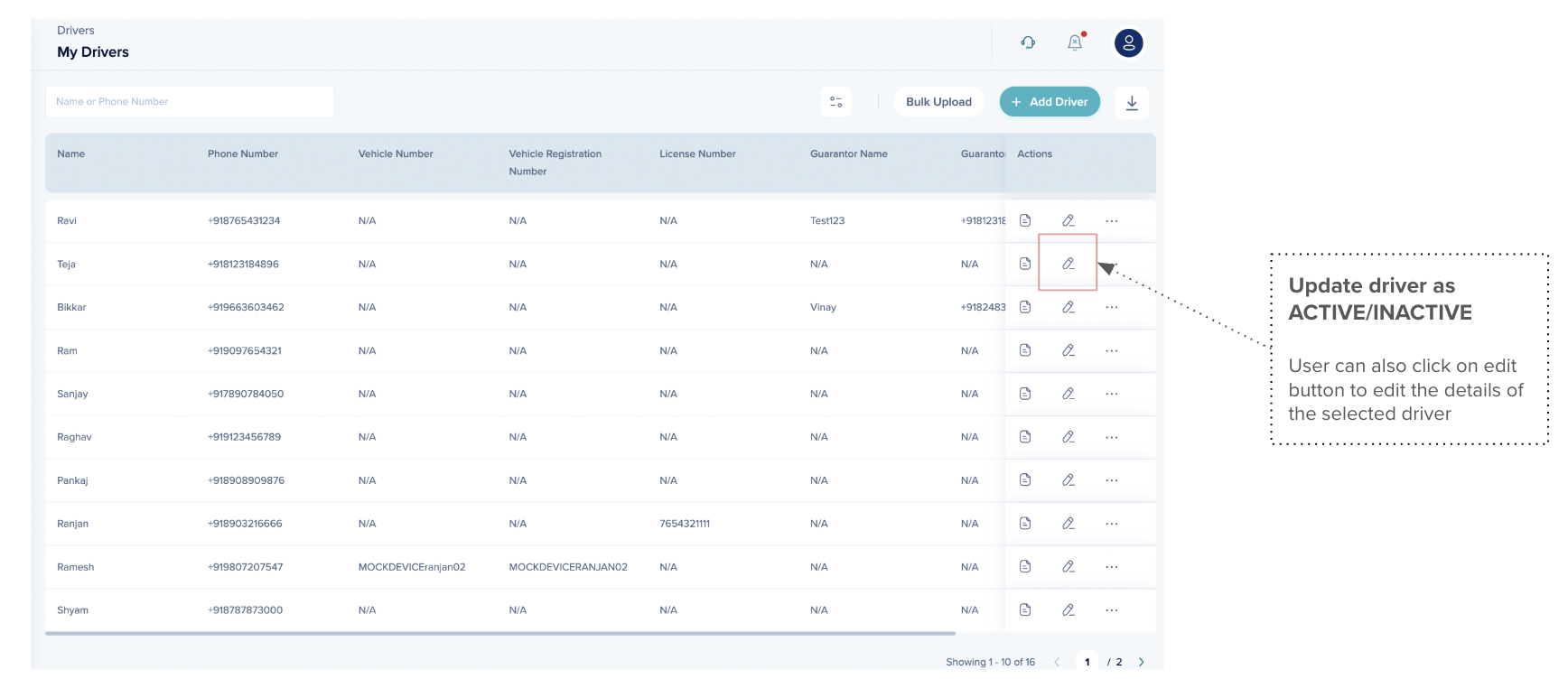Open user profile avatar
This screenshot has height=679, width=1568.
click(1129, 42)
